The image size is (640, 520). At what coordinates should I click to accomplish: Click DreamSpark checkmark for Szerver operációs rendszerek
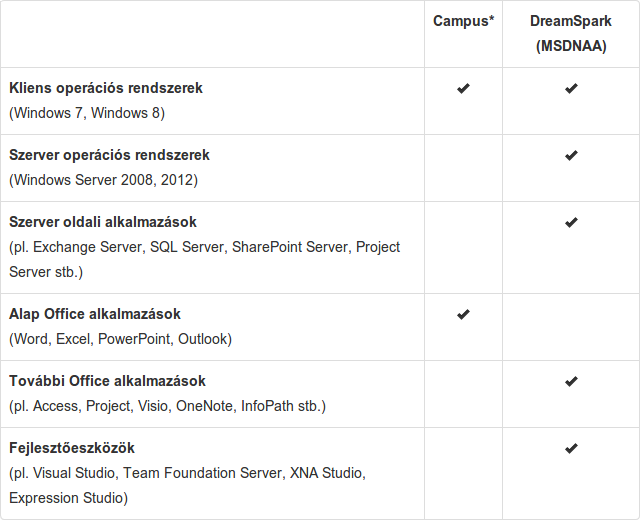(x=571, y=155)
